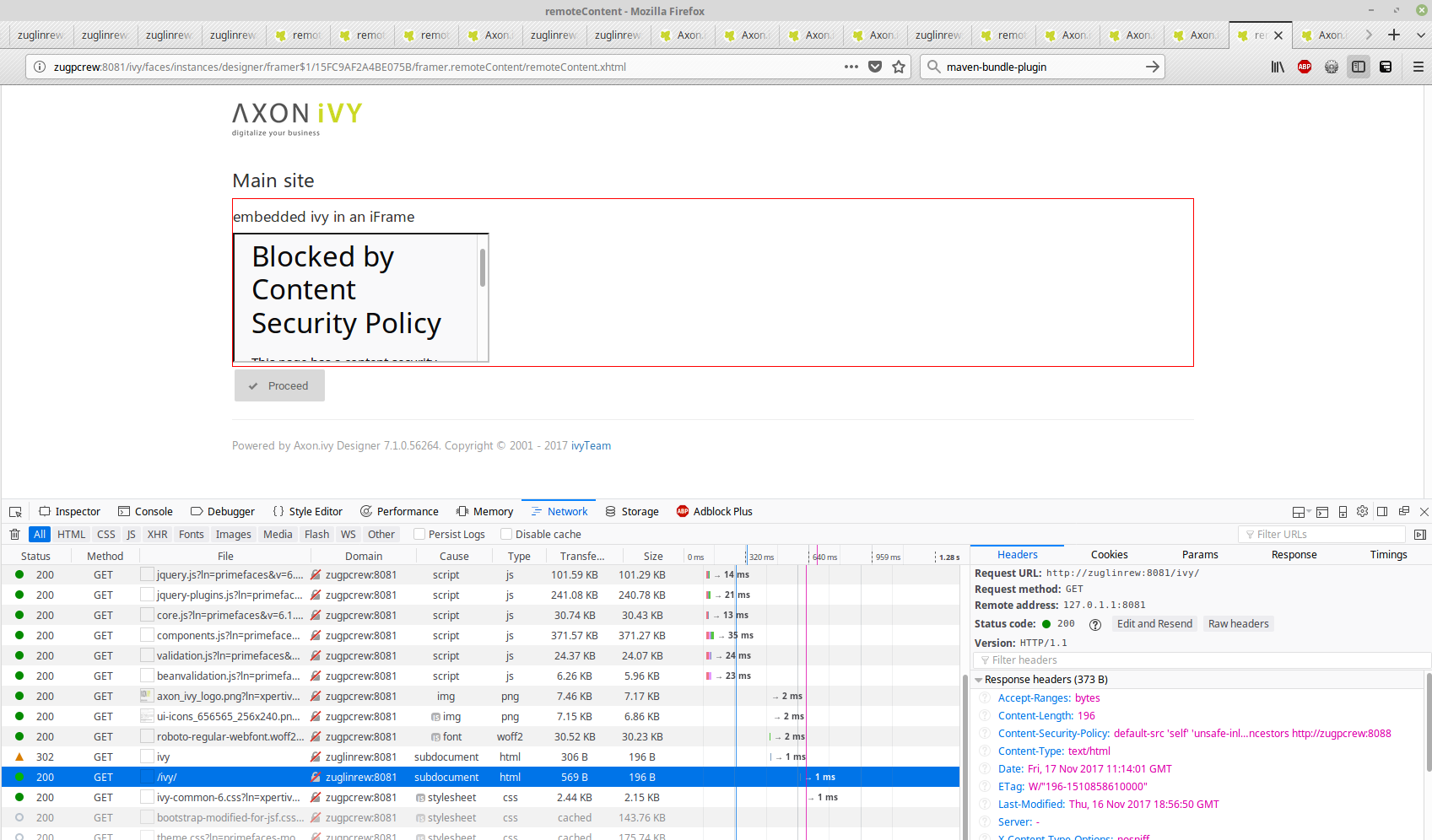Viewport: 1432px width, 840px height.
Task: Open Timings tab in request details
Action: tap(1388, 555)
